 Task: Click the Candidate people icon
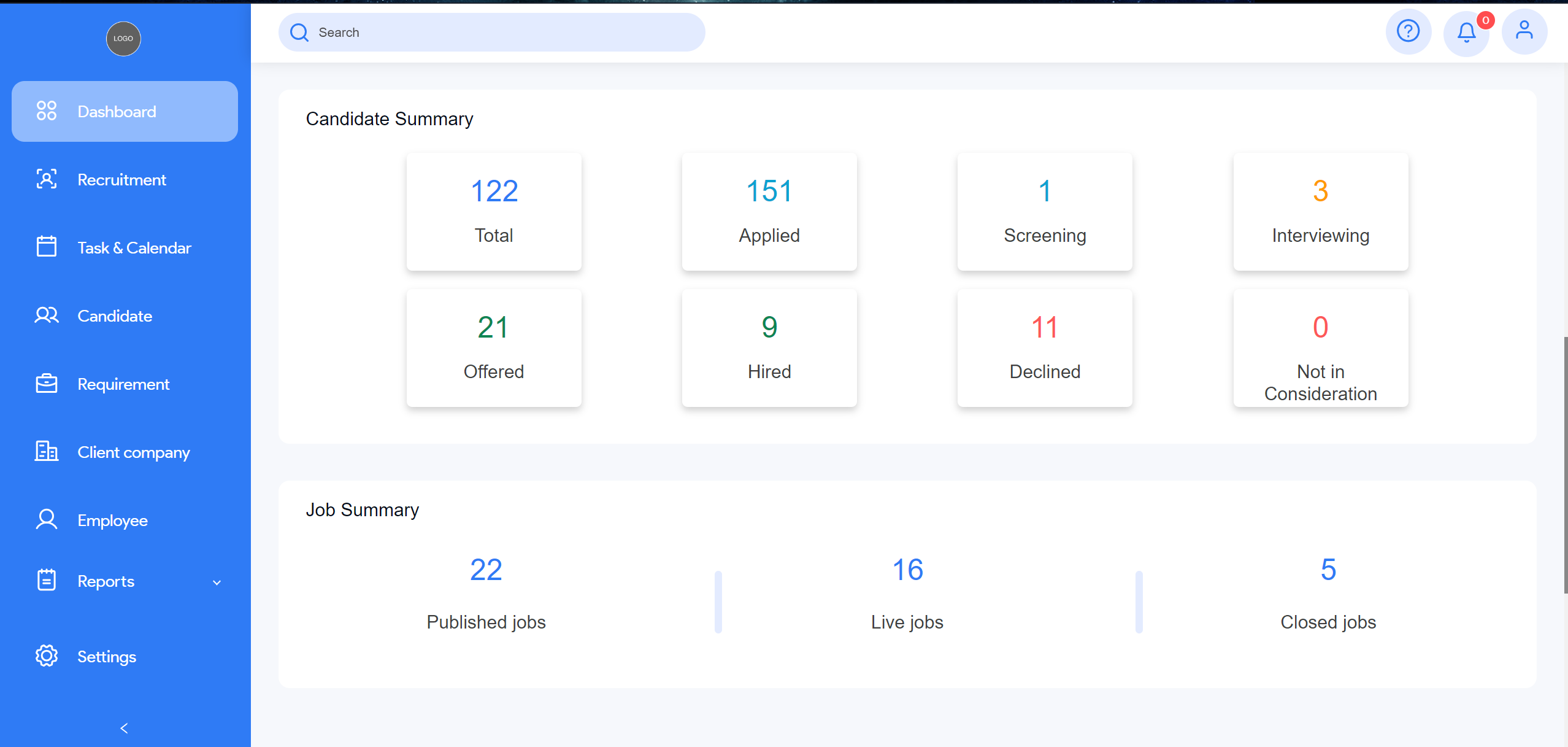pyautogui.click(x=47, y=315)
